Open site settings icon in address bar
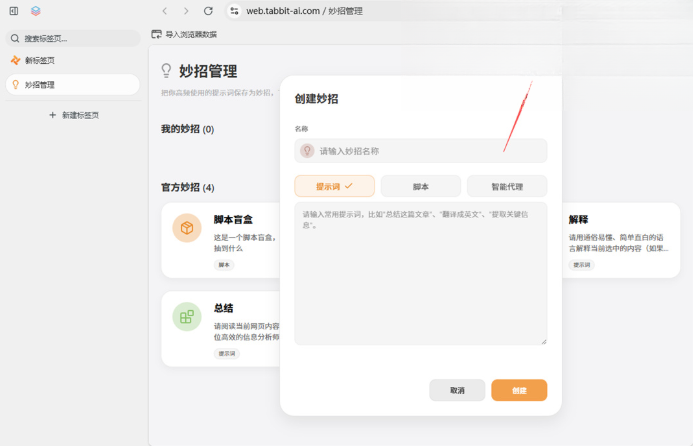 point(235,11)
